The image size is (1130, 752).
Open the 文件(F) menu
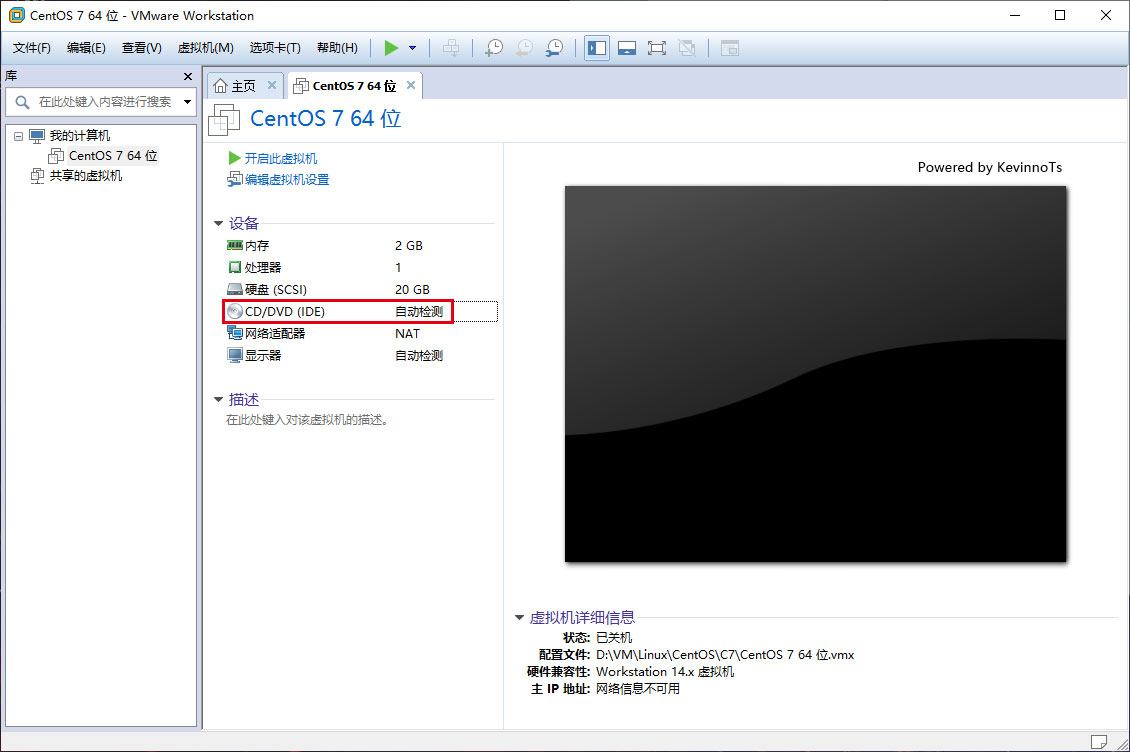(x=32, y=48)
